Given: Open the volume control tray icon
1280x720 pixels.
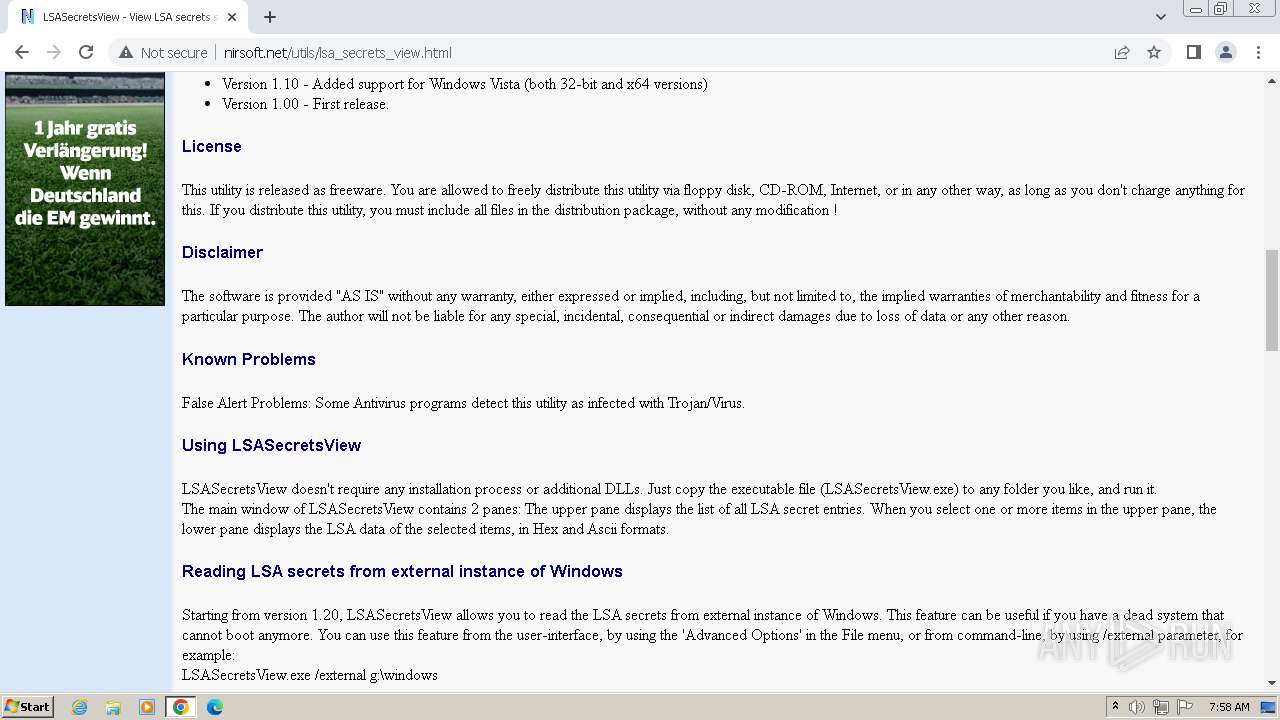Looking at the screenshot, I should [x=1137, y=707].
